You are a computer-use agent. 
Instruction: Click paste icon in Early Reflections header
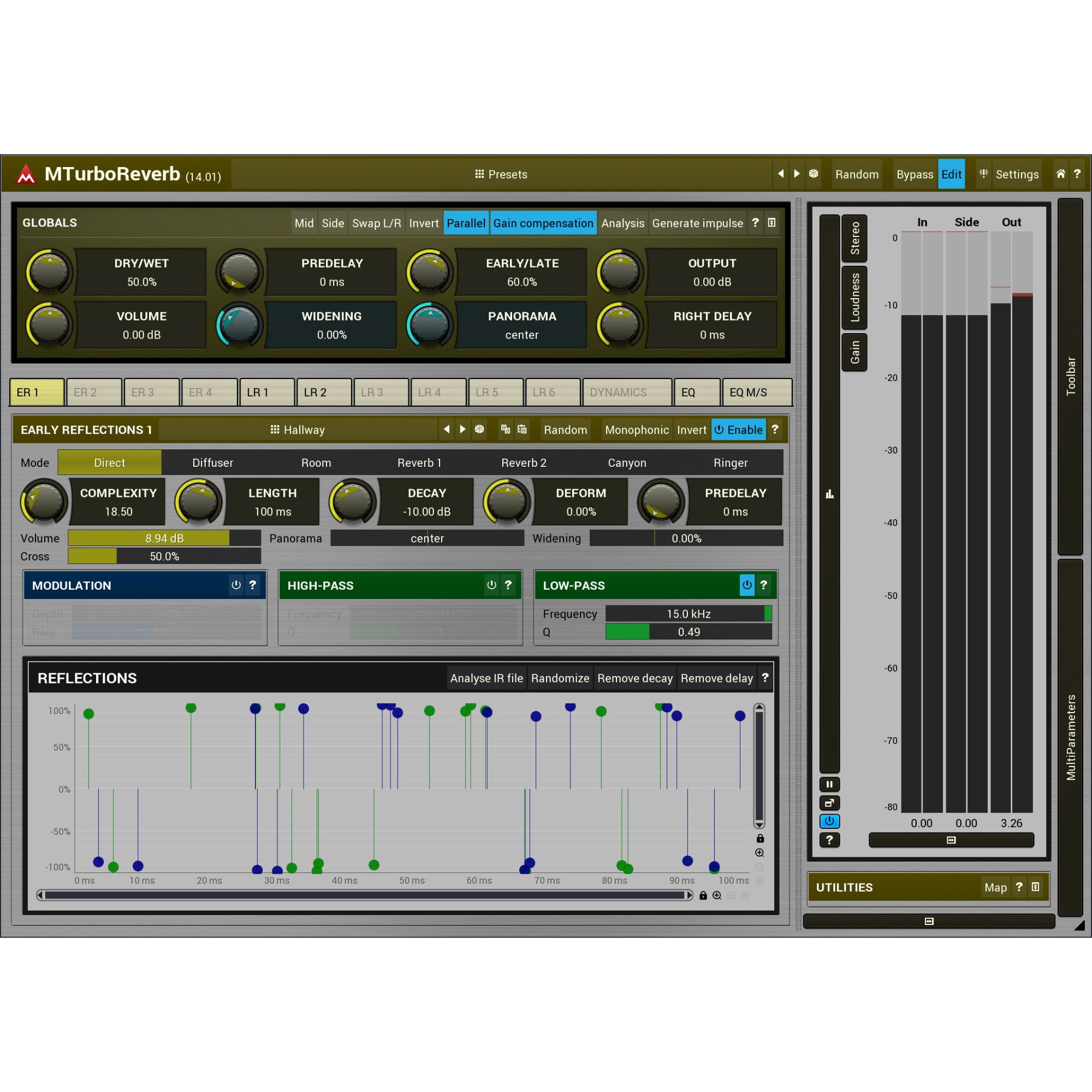click(523, 430)
